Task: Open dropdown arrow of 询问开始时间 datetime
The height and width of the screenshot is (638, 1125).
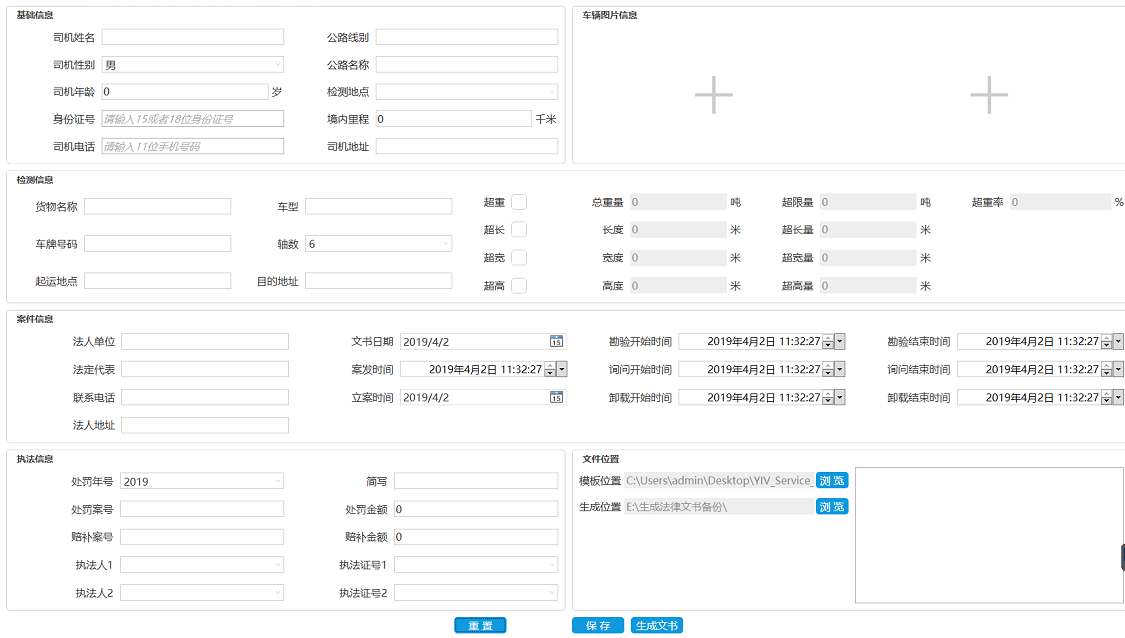Action: [840, 370]
